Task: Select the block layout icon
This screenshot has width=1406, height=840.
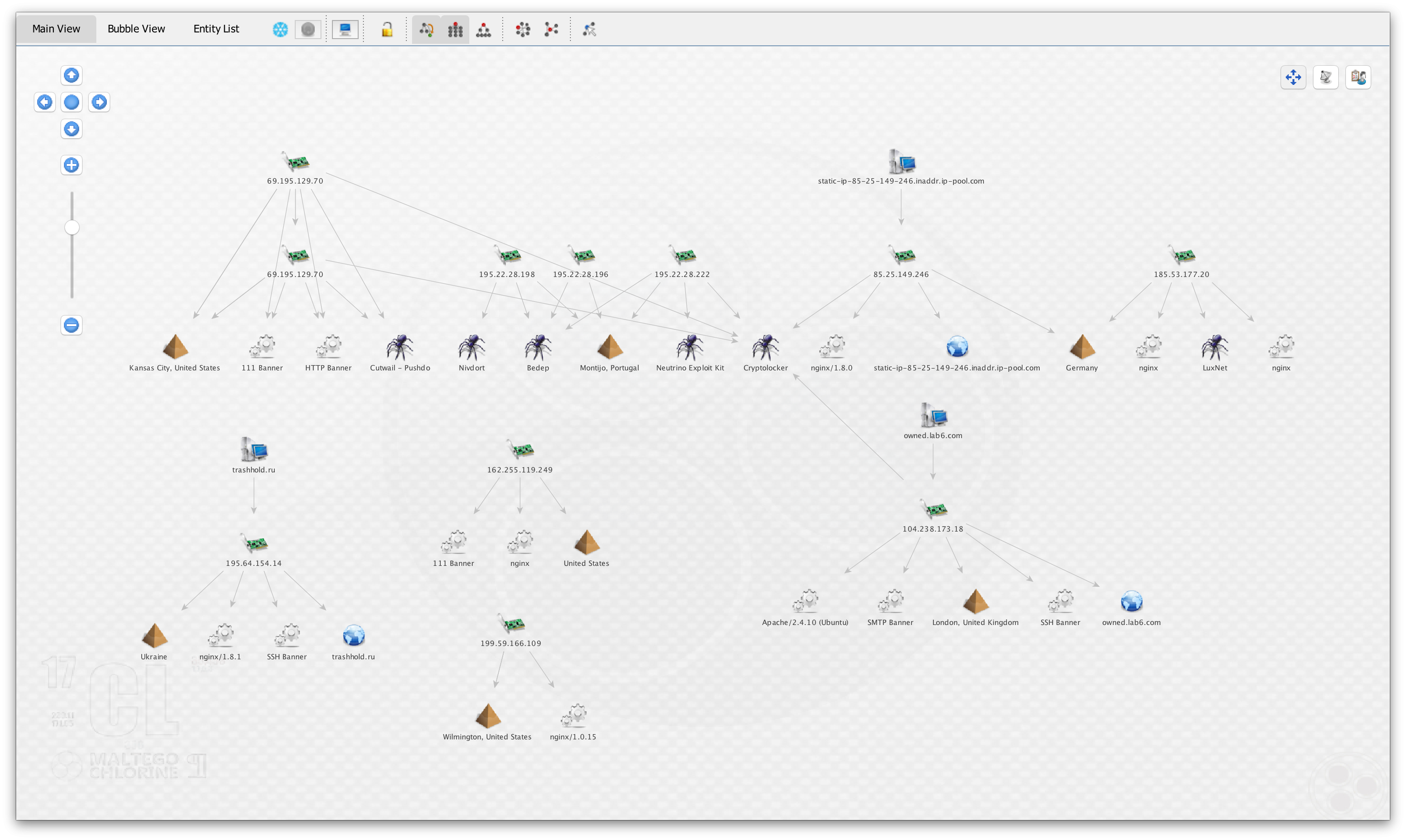Action: point(455,30)
